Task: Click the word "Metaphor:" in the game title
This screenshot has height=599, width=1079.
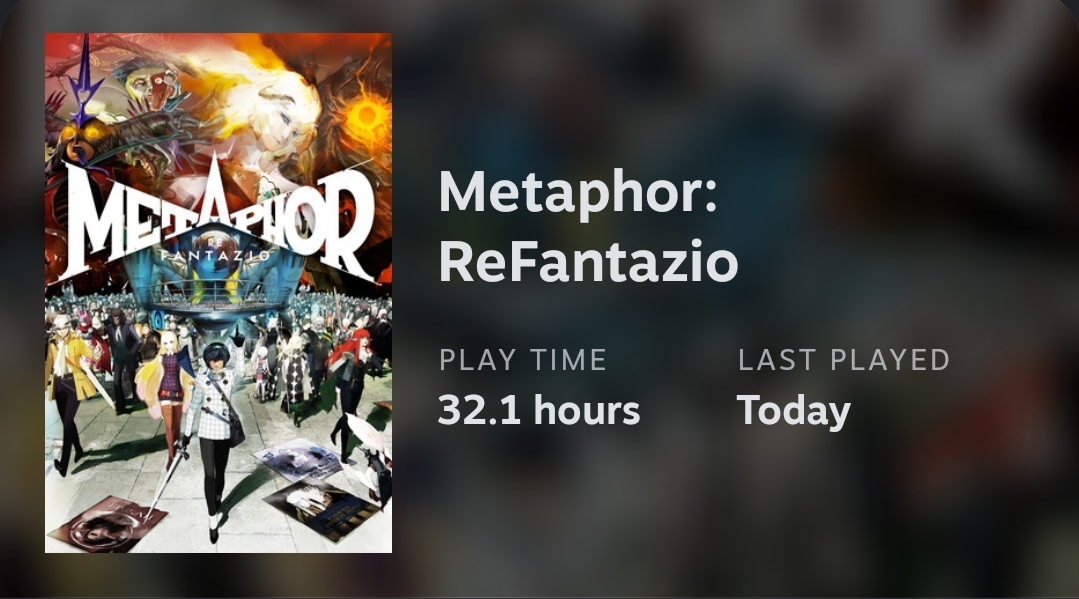Action: pyautogui.click(x=578, y=193)
